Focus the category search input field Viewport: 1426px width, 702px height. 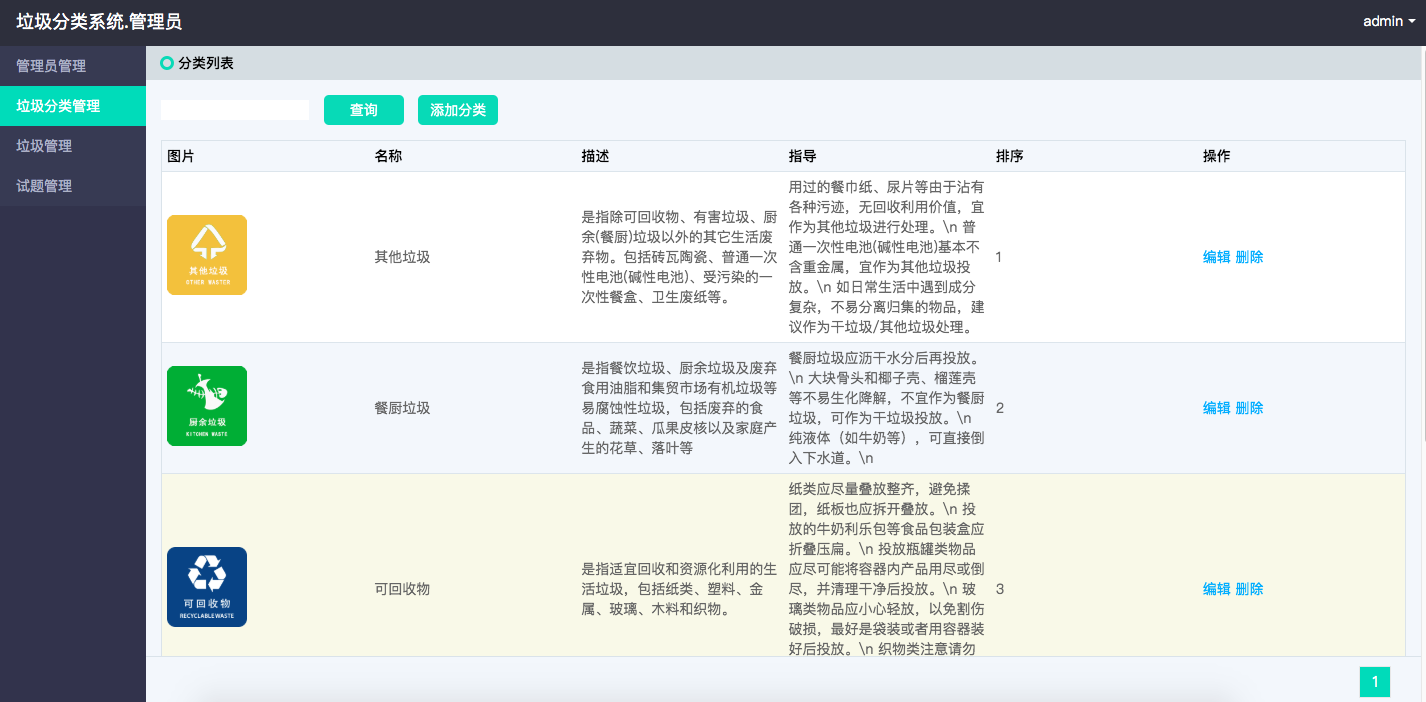click(x=235, y=110)
